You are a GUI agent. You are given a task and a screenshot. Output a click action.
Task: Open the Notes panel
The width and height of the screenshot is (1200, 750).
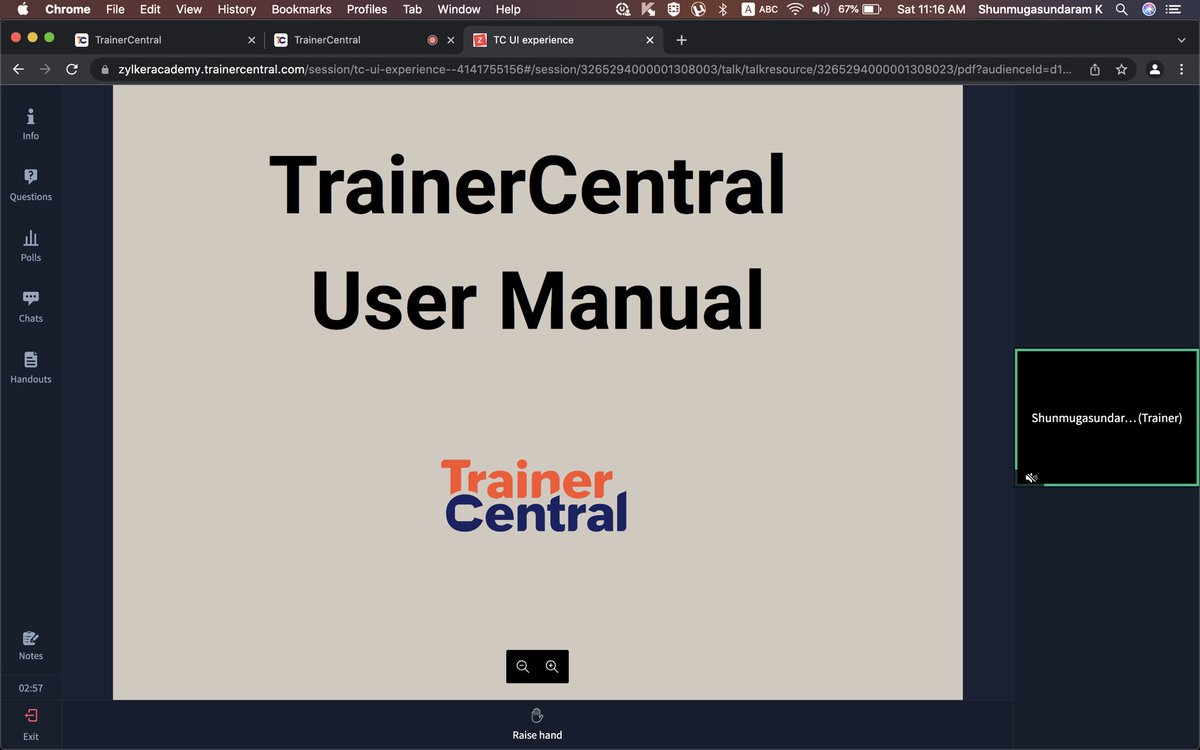[x=31, y=645]
